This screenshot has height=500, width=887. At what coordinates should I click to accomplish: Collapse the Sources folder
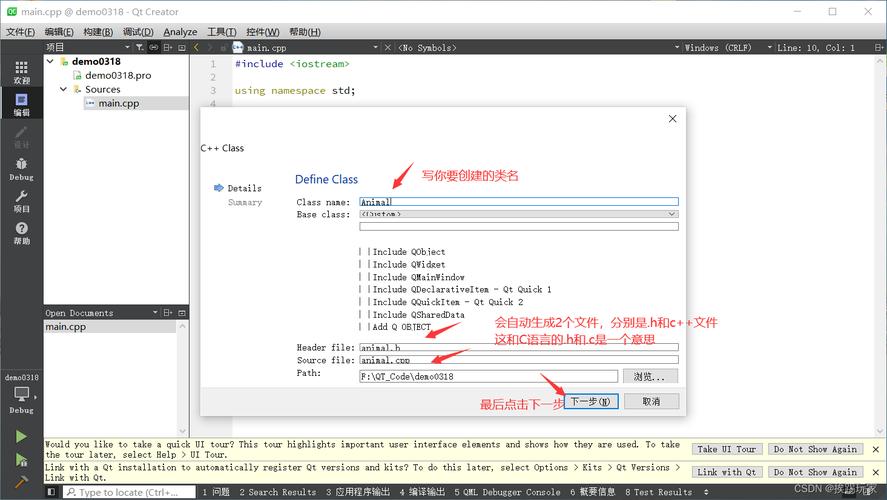[63, 89]
